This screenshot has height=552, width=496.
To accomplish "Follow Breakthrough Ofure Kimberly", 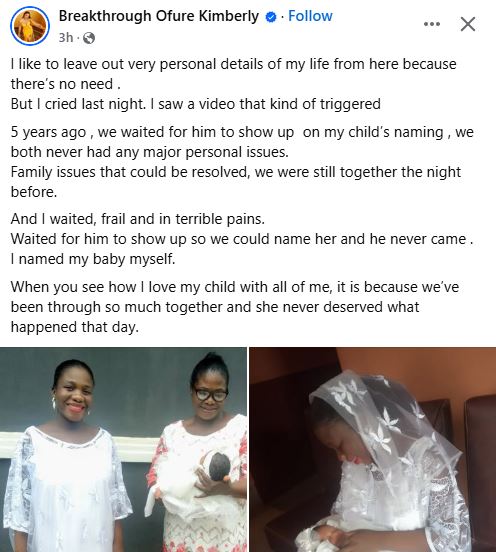I will 310,16.
